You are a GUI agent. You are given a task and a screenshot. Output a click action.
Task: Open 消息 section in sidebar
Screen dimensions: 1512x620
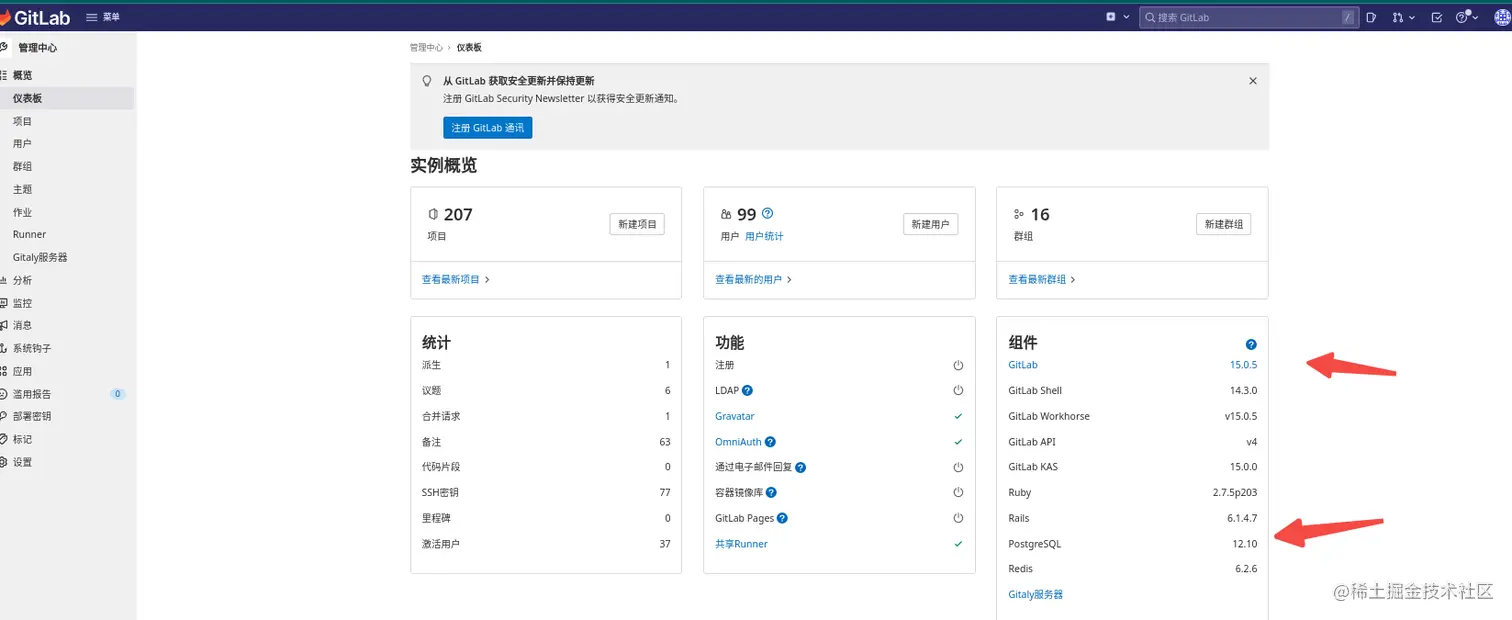(22, 325)
